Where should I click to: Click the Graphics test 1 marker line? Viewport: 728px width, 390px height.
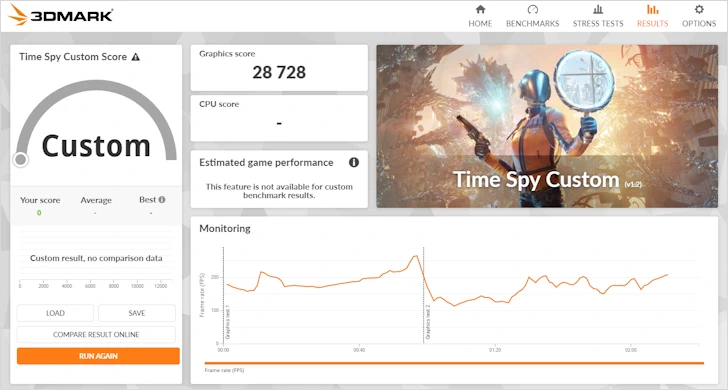click(x=223, y=295)
